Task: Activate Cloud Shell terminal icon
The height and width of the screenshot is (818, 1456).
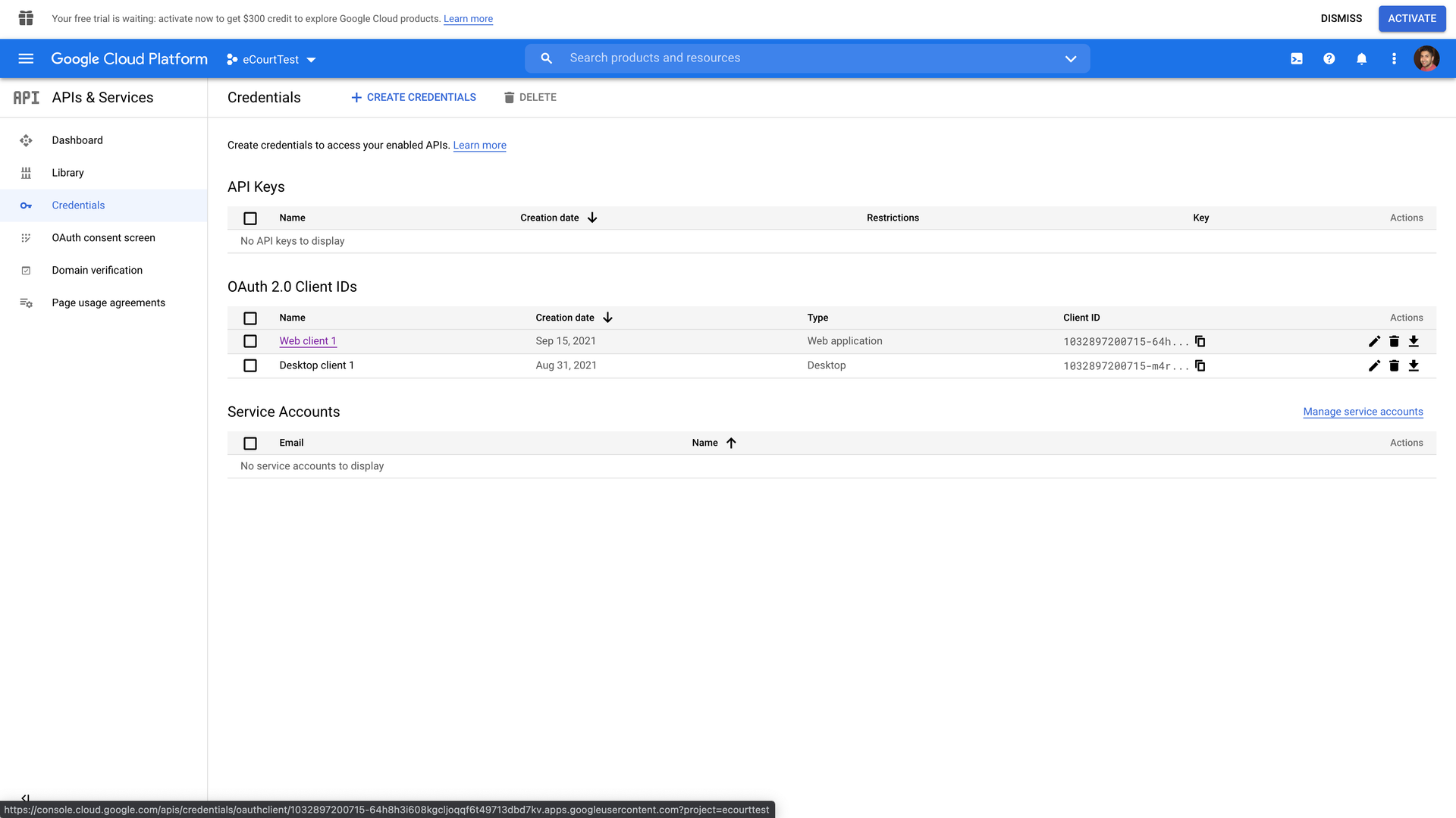Action: coord(1297,58)
